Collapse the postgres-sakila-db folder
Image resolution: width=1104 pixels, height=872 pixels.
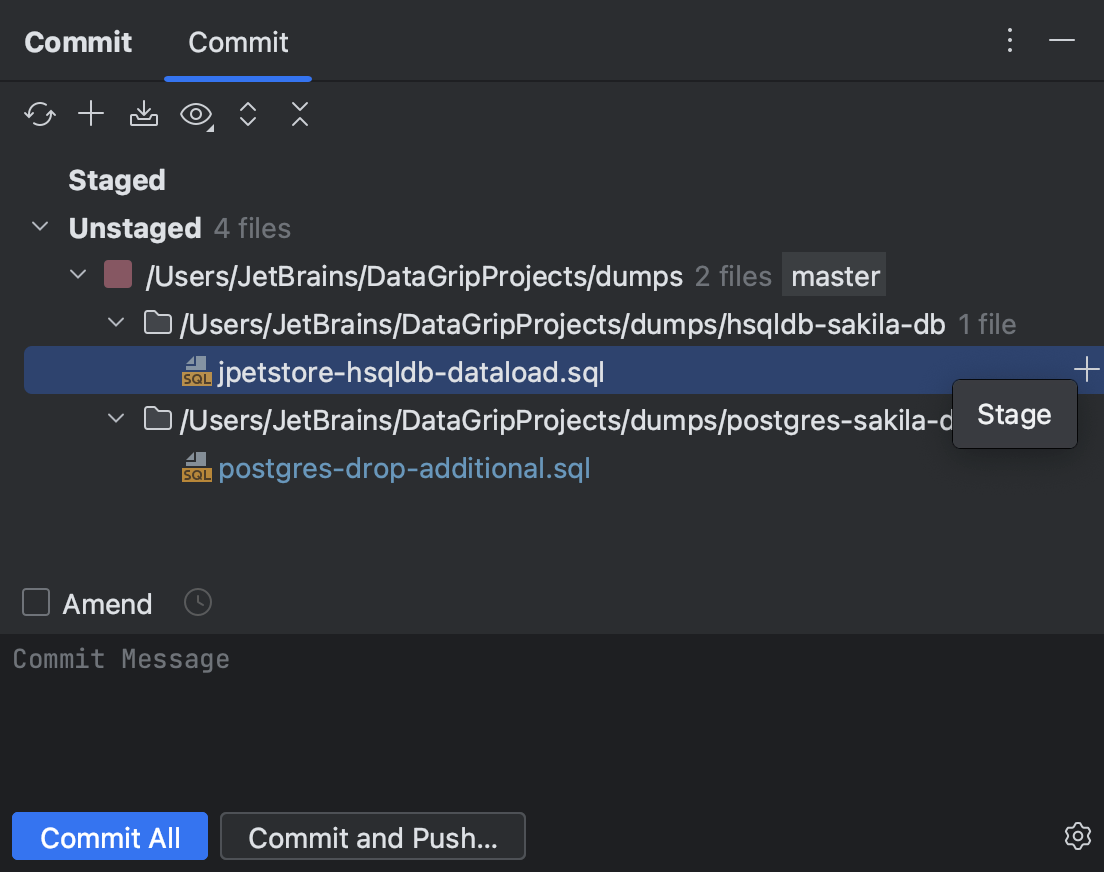[x=115, y=419]
